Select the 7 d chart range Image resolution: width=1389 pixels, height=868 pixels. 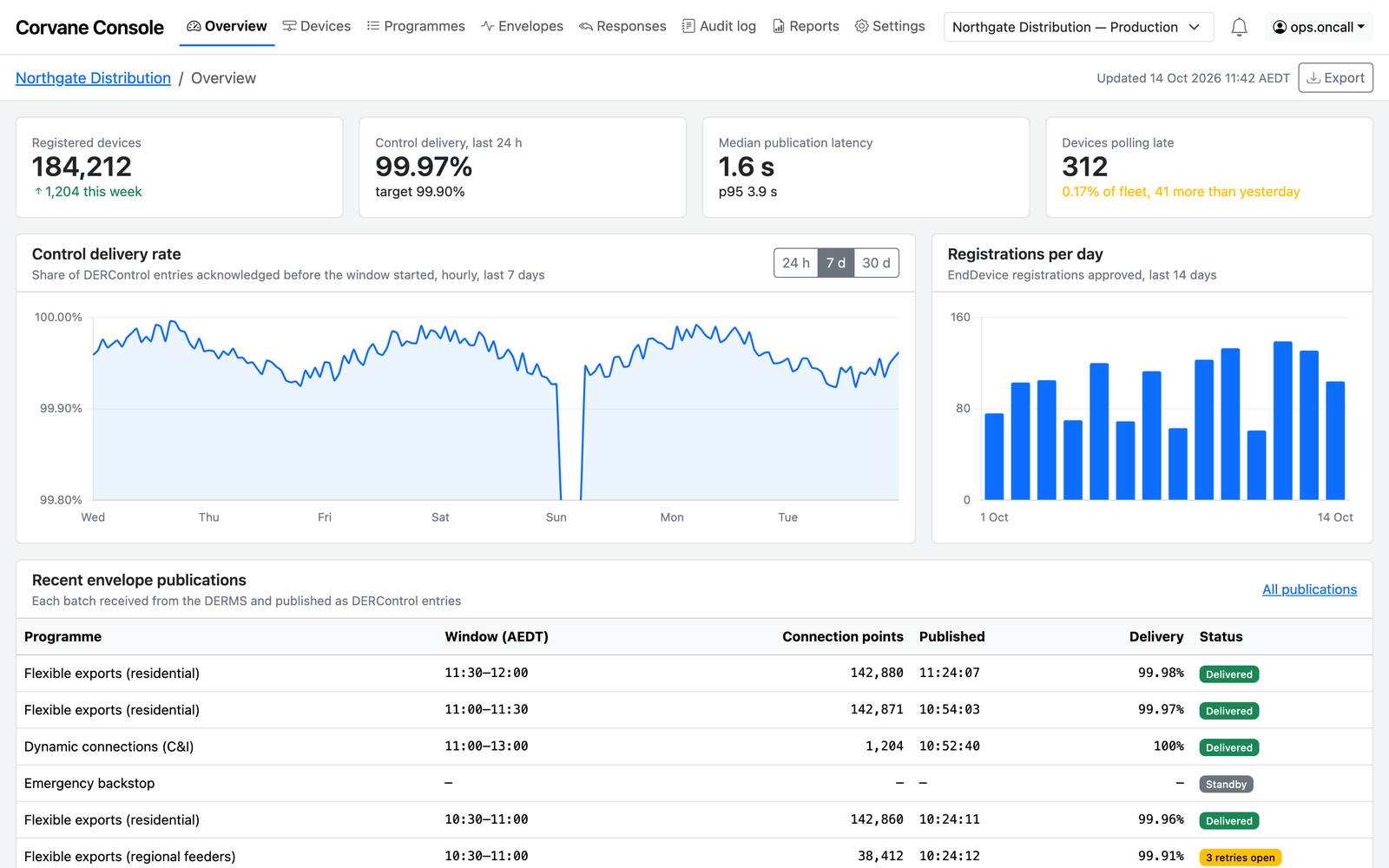tap(836, 263)
